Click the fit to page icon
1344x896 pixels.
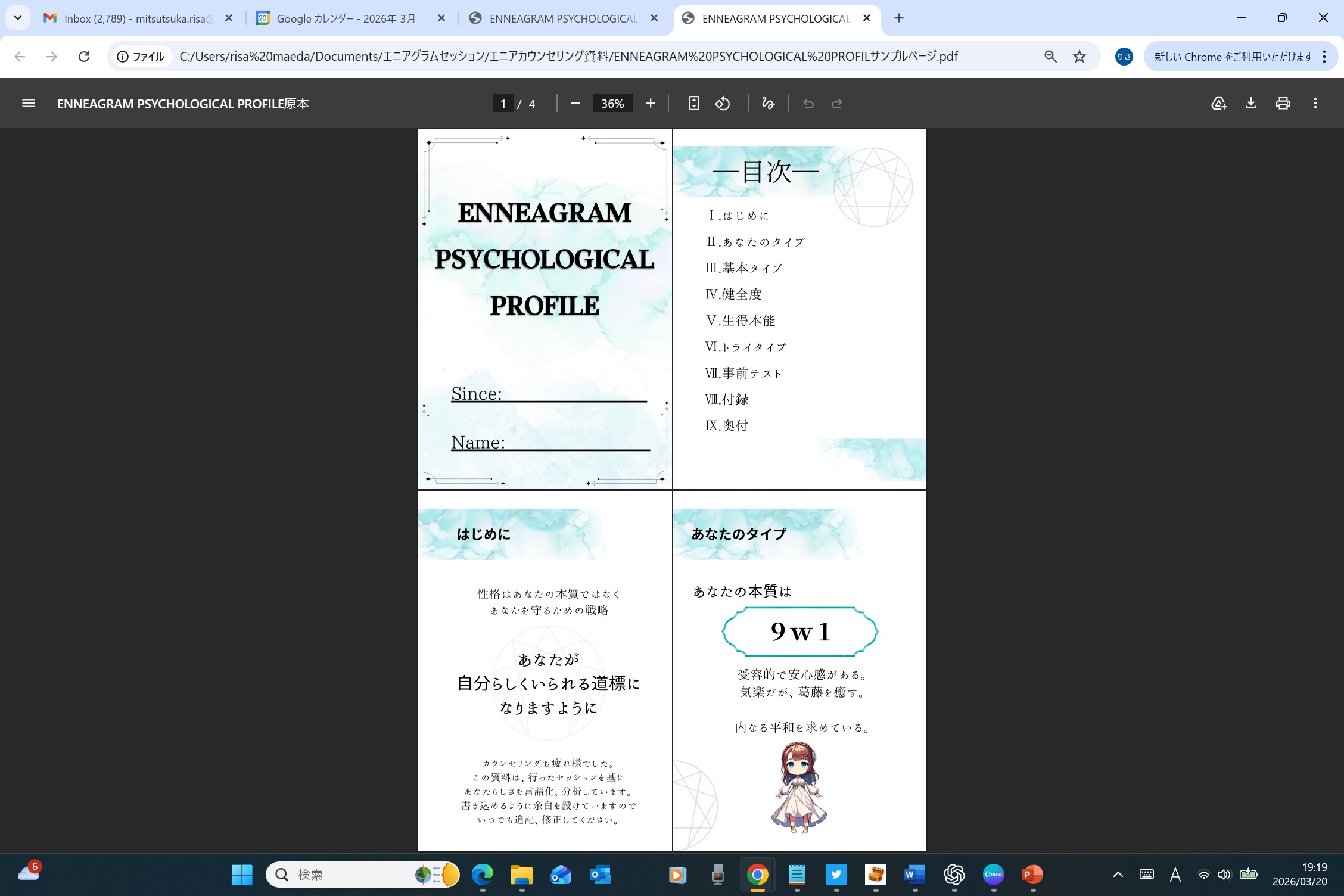coord(693,104)
